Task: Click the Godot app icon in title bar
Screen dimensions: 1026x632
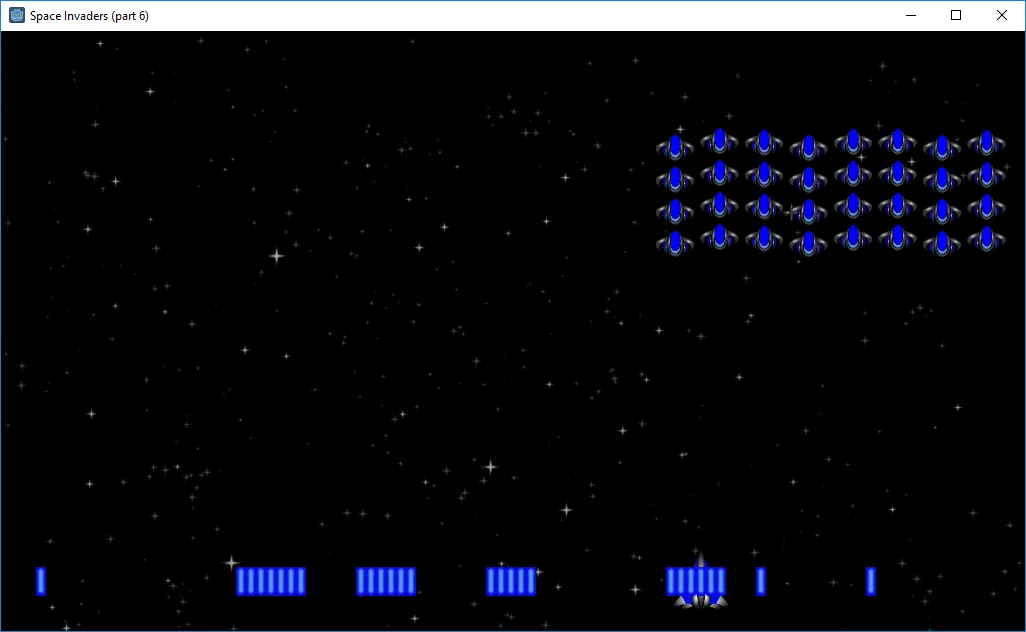Action: (16, 15)
